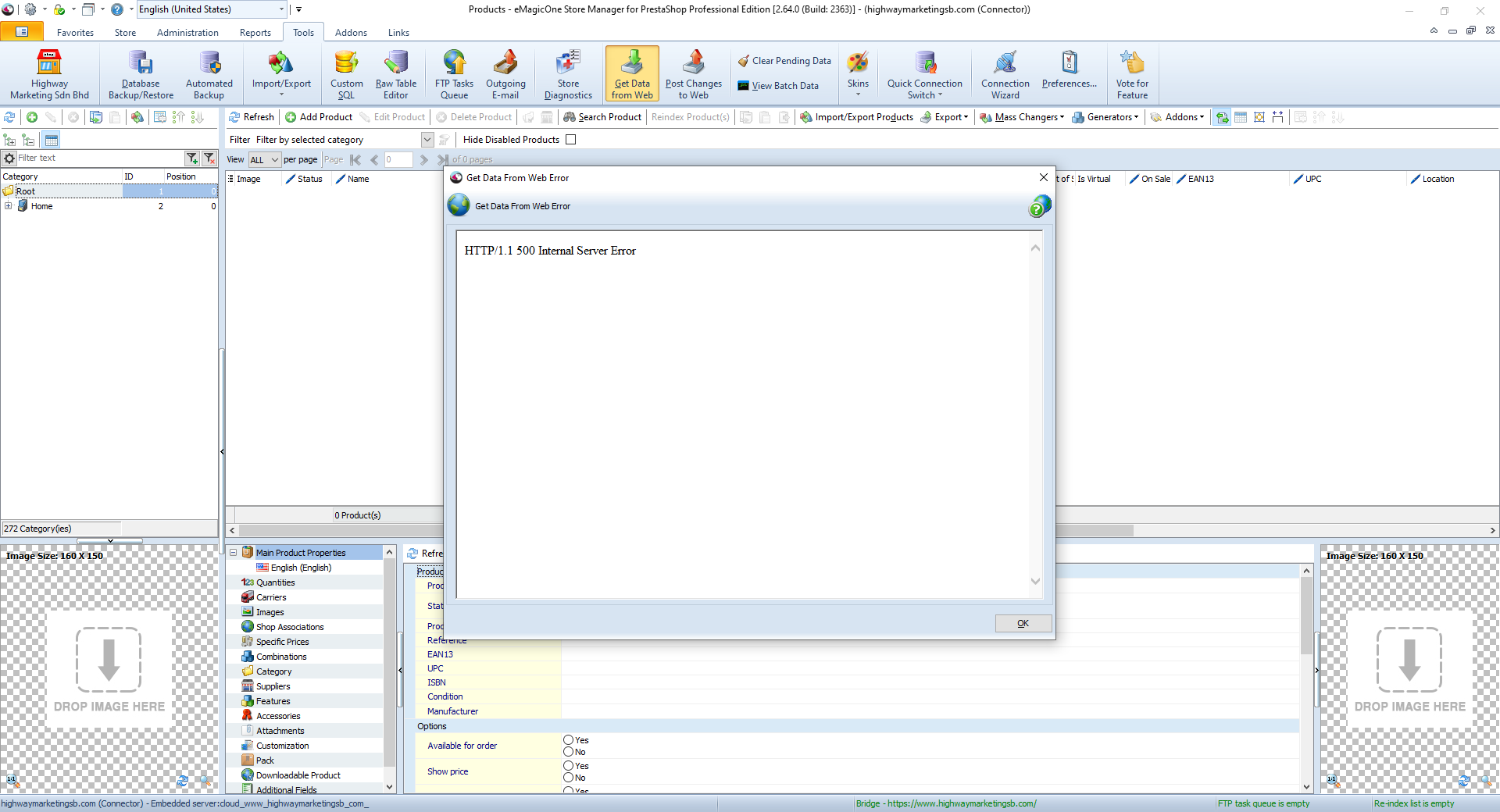
Task: Click the add filter funnel icon
Action: pos(192,158)
